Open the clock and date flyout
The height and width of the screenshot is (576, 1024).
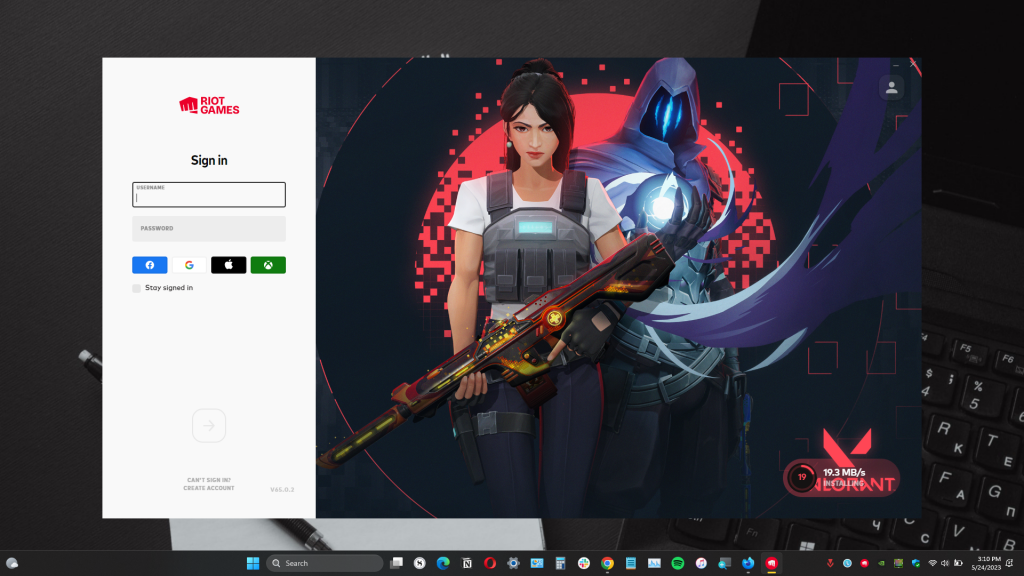986,563
